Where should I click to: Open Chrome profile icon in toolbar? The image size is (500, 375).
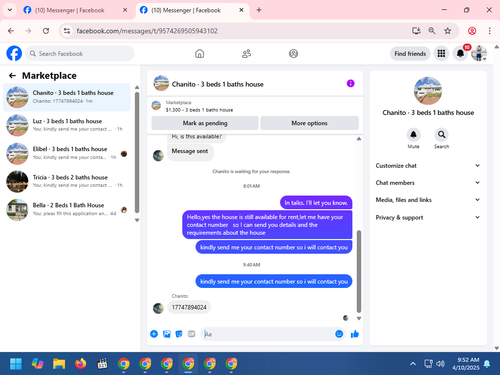(472, 31)
